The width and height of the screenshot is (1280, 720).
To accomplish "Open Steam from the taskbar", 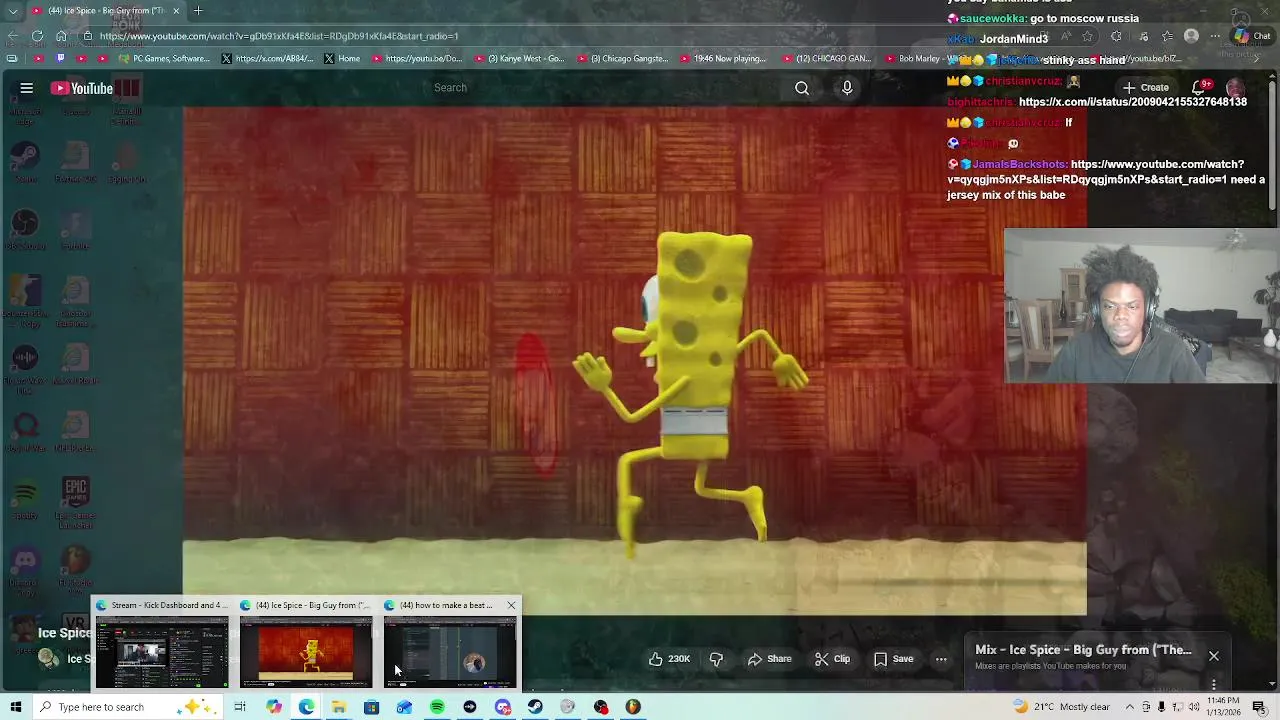I will (x=535, y=707).
